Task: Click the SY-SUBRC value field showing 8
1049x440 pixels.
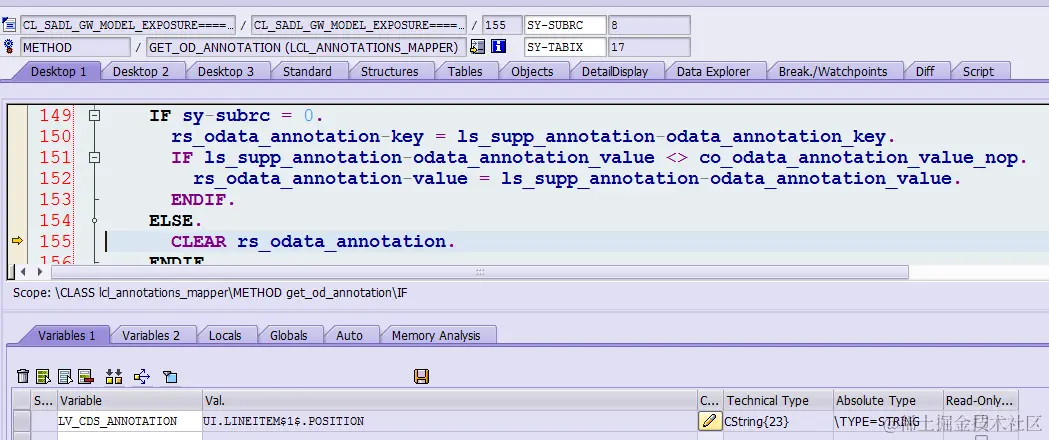Action: point(649,25)
